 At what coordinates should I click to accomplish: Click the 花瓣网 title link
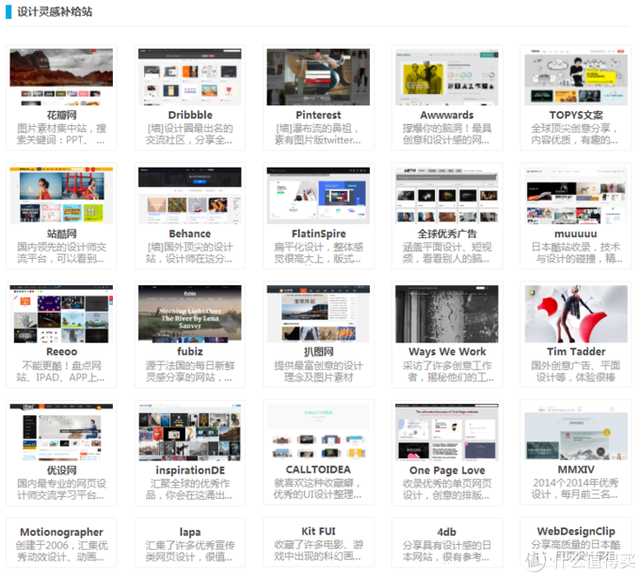[x=62, y=115]
